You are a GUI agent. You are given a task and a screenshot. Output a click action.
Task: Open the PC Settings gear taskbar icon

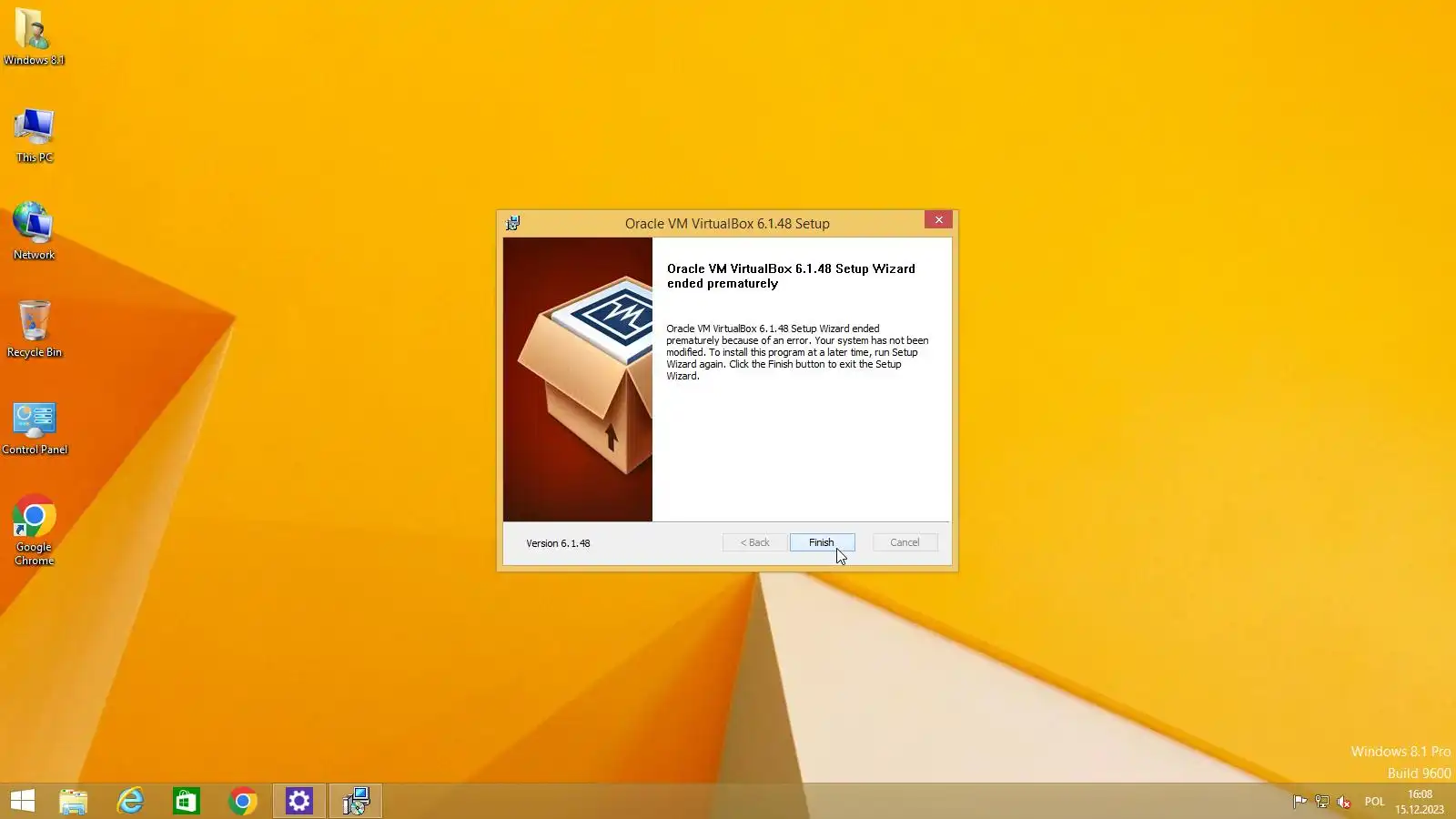pyautogui.click(x=299, y=801)
